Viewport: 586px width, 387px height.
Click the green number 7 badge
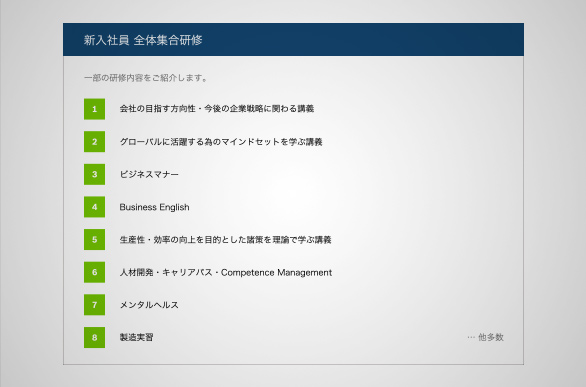click(94, 305)
